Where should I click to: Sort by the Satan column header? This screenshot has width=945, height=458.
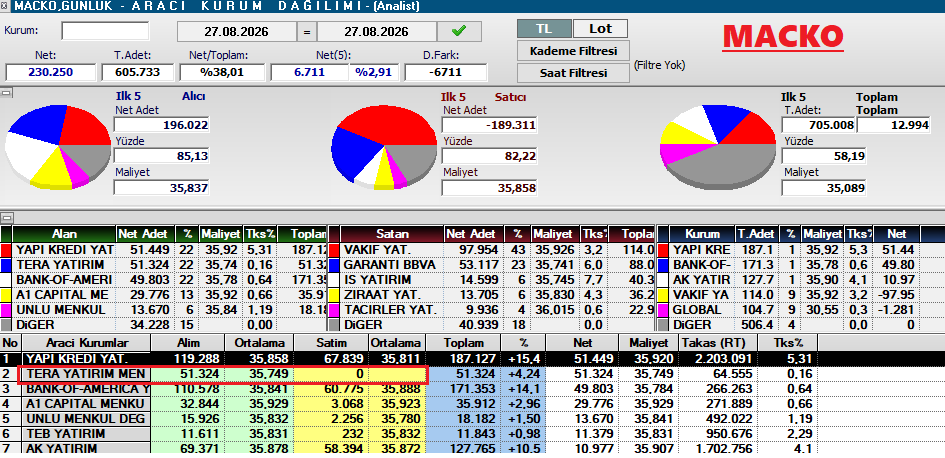click(392, 234)
